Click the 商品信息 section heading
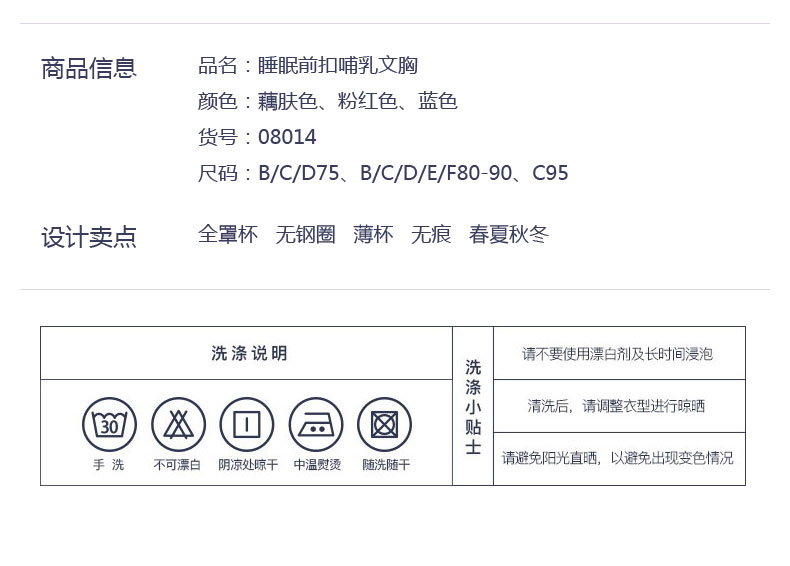790x566 pixels. [x=88, y=68]
